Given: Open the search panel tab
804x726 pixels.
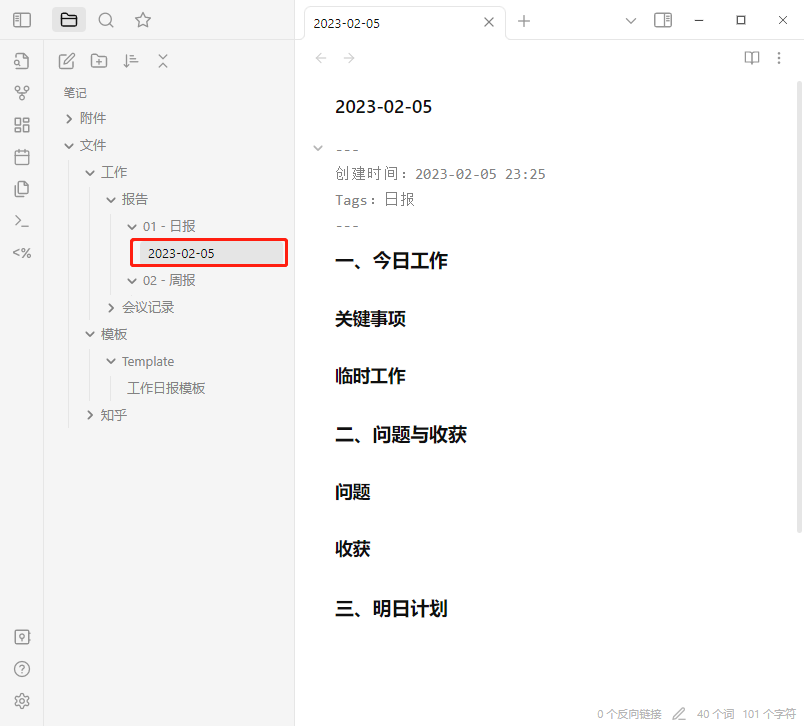Looking at the screenshot, I should [106, 20].
